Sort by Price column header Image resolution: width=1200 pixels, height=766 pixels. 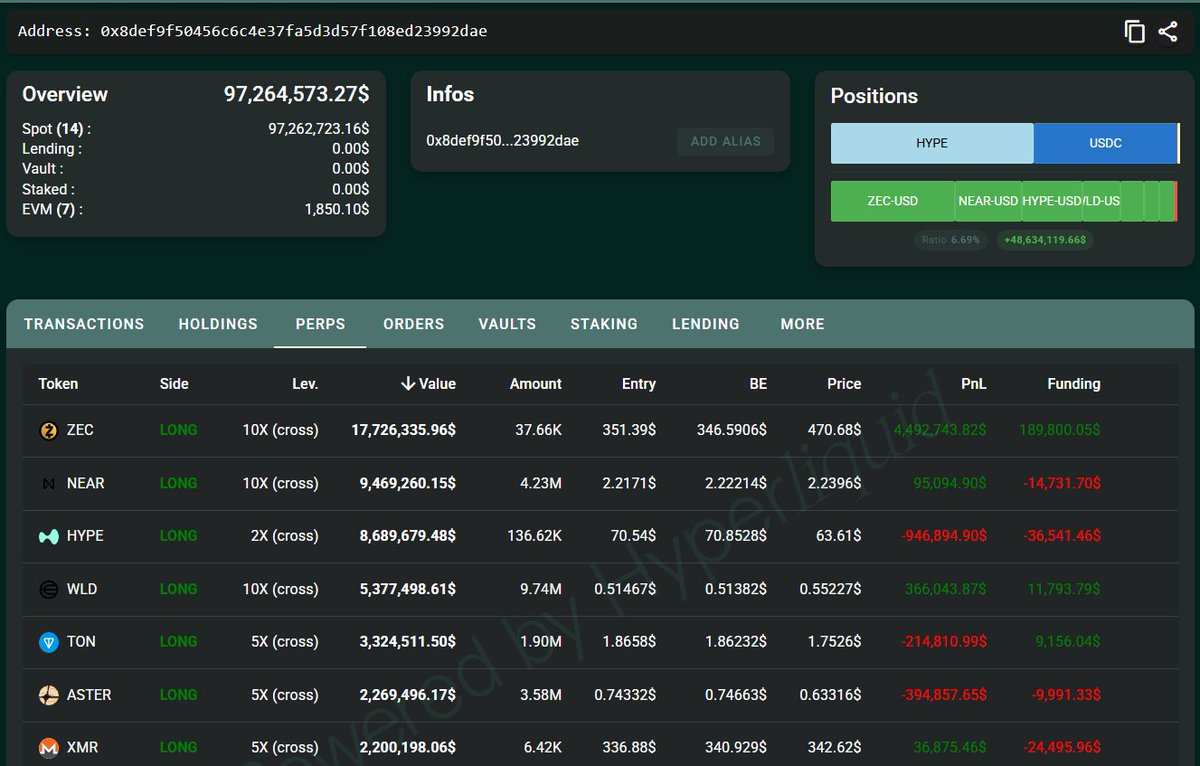[844, 384]
